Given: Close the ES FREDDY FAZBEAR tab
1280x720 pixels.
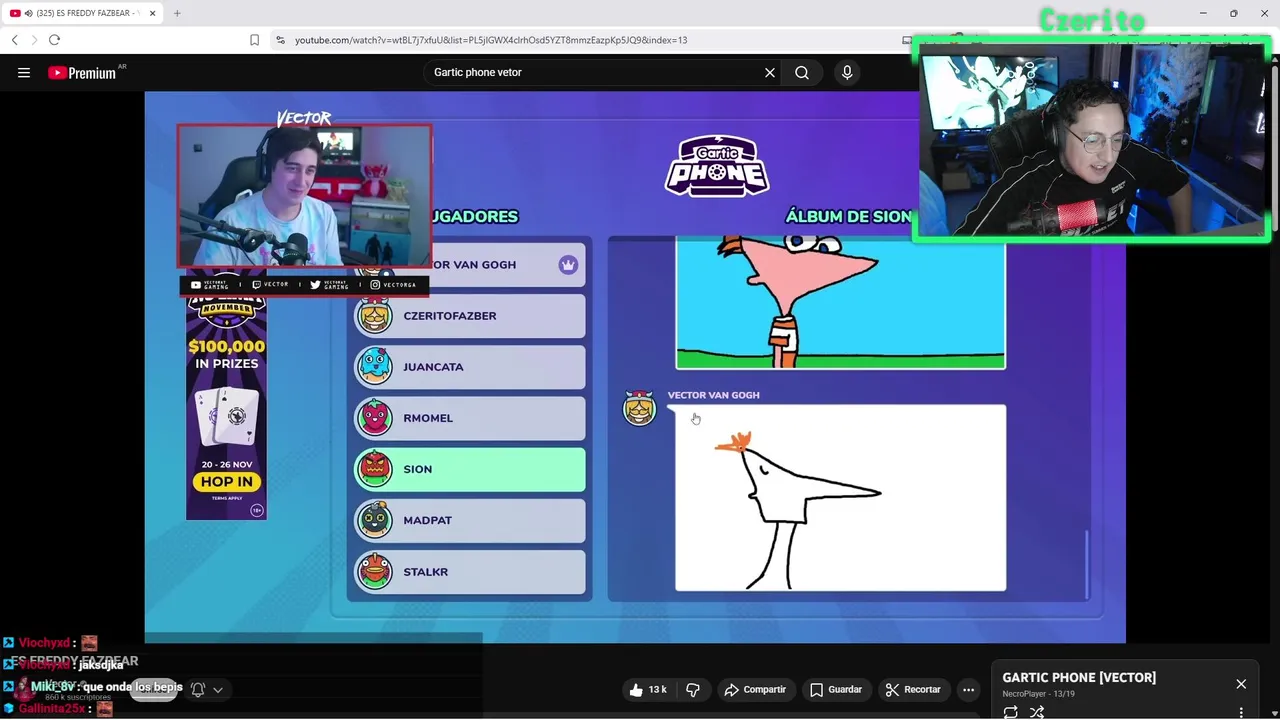Looking at the screenshot, I should pos(152,13).
